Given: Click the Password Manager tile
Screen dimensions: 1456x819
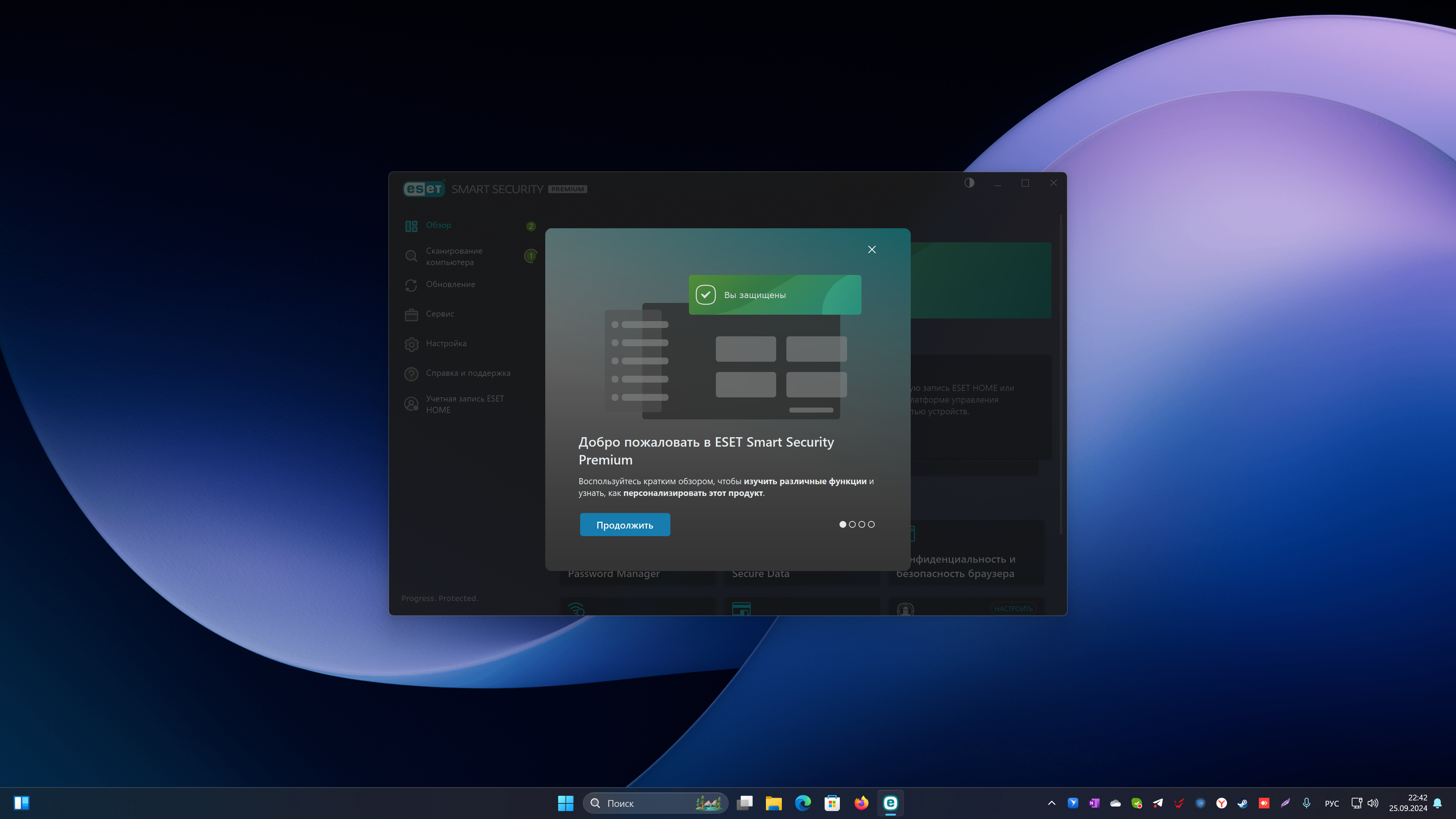Looking at the screenshot, I should 637,574.
